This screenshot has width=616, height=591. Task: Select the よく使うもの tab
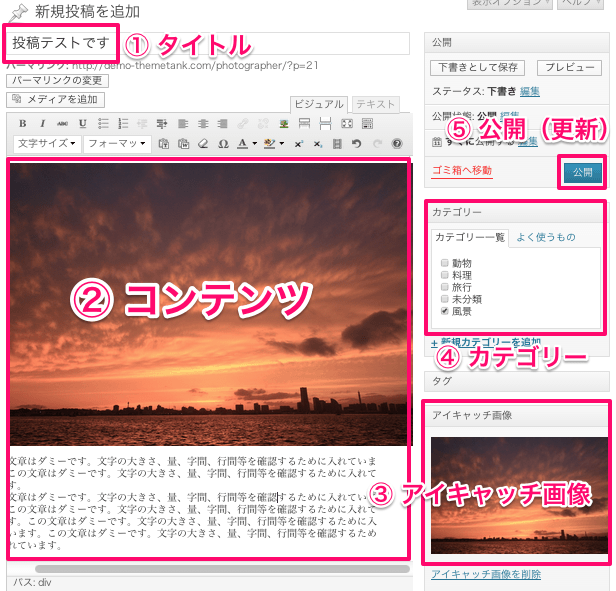546,237
